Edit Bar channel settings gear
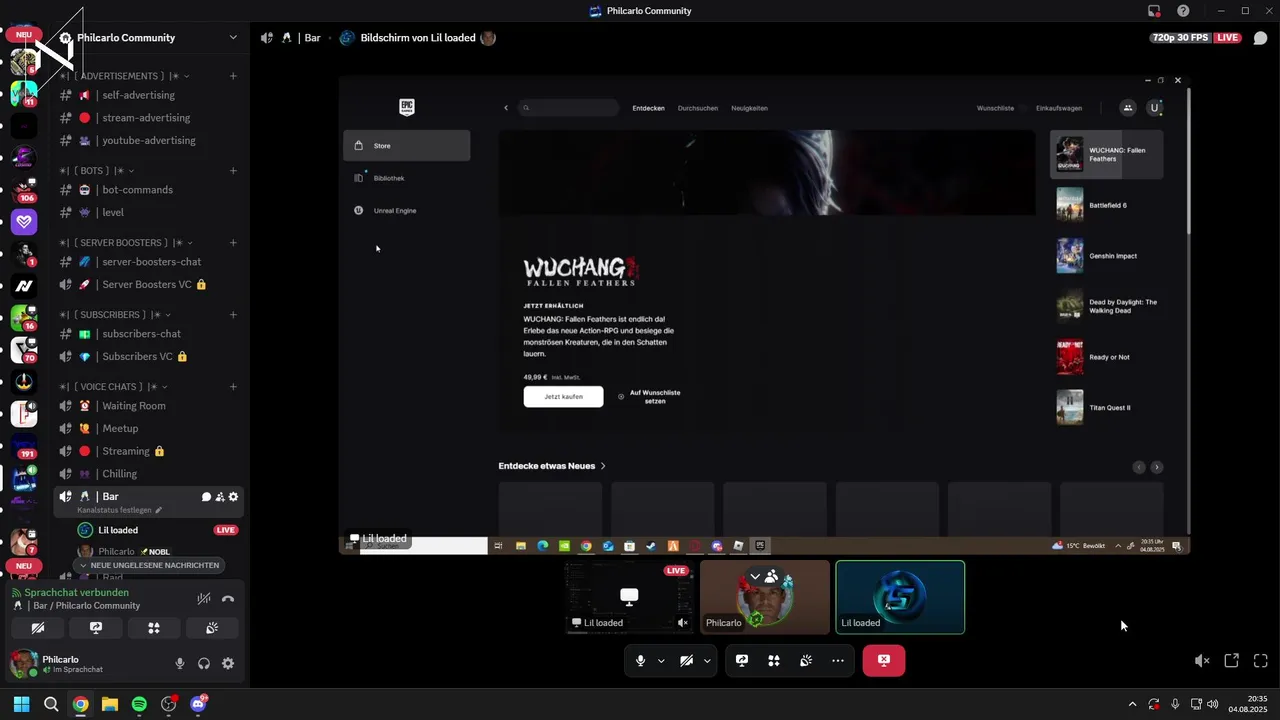This screenshot has height=720, width=1280. pos(234,497)
